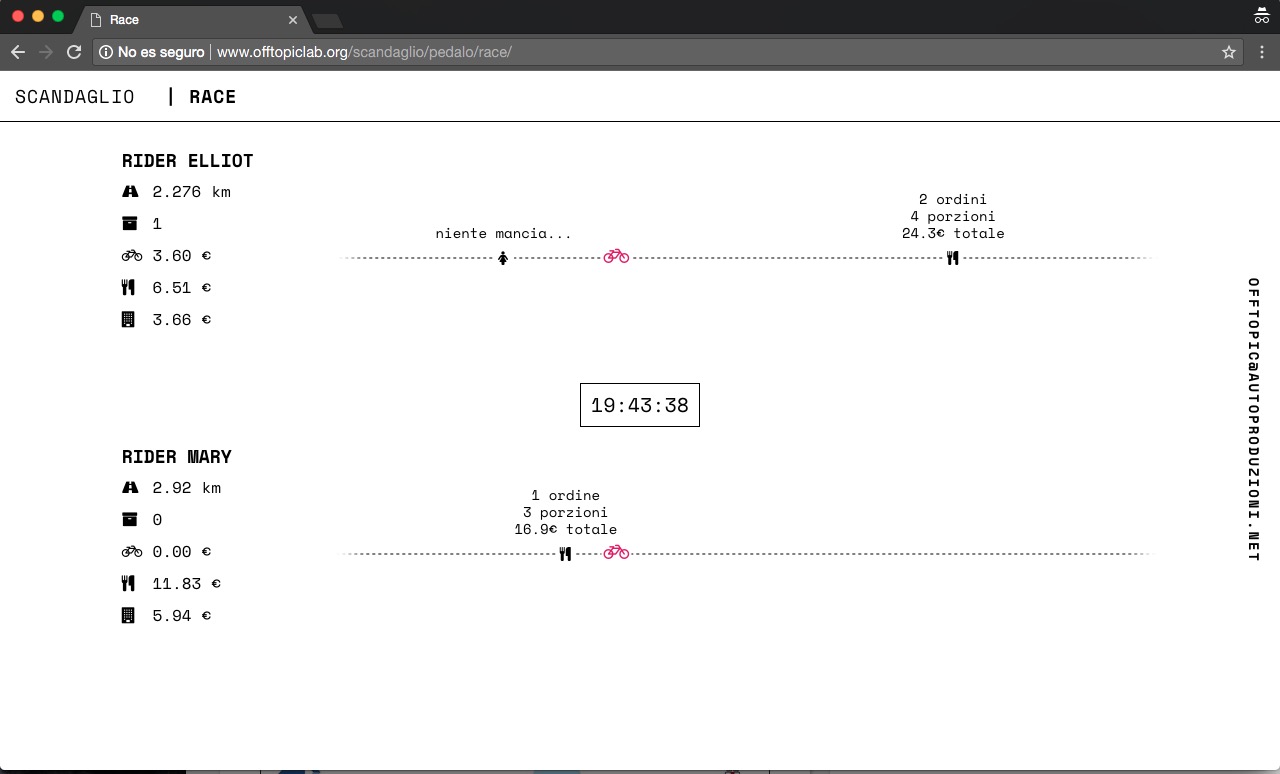
Task: Click the '2 ordini' text
Action: 952,199
